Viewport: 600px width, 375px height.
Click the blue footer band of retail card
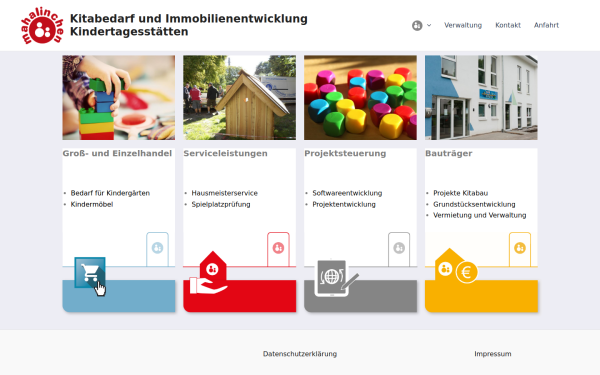click(119, 296)
